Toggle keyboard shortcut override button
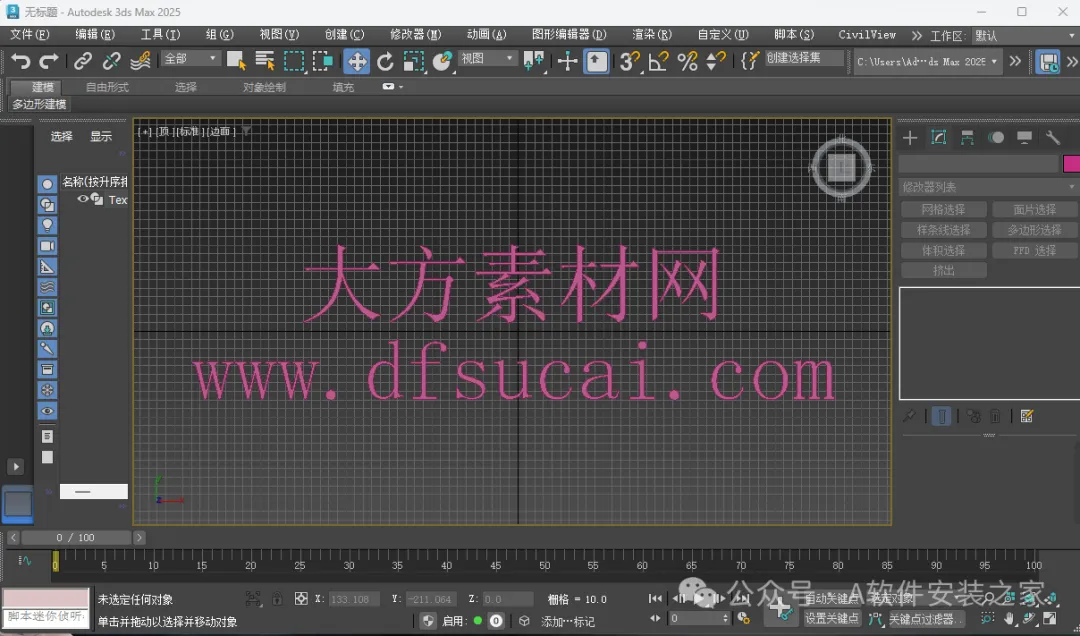Image resolution: width=1080 pixels, height=636 pixels. coord(596,61)
